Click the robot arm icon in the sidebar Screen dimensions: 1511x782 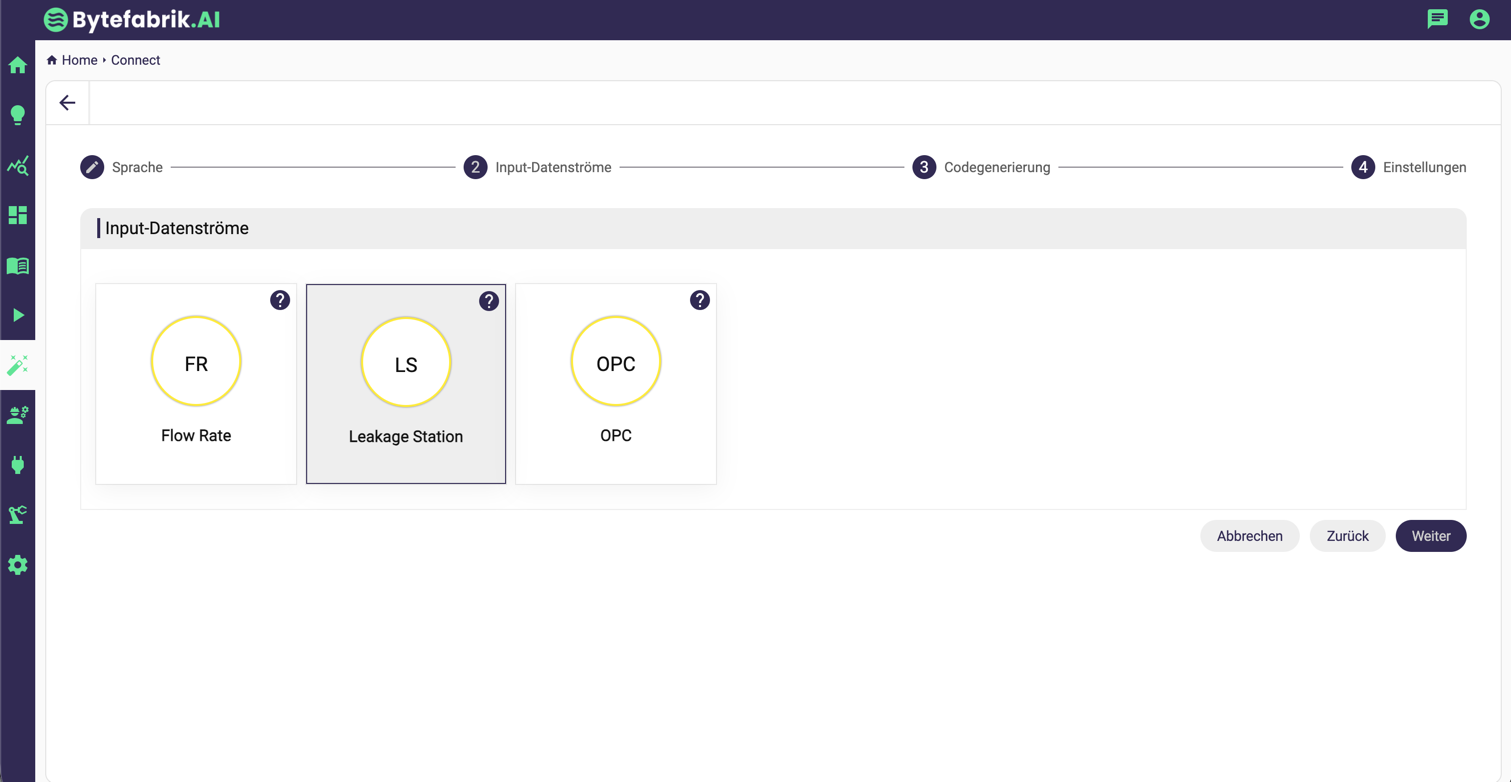click(17, 515)
